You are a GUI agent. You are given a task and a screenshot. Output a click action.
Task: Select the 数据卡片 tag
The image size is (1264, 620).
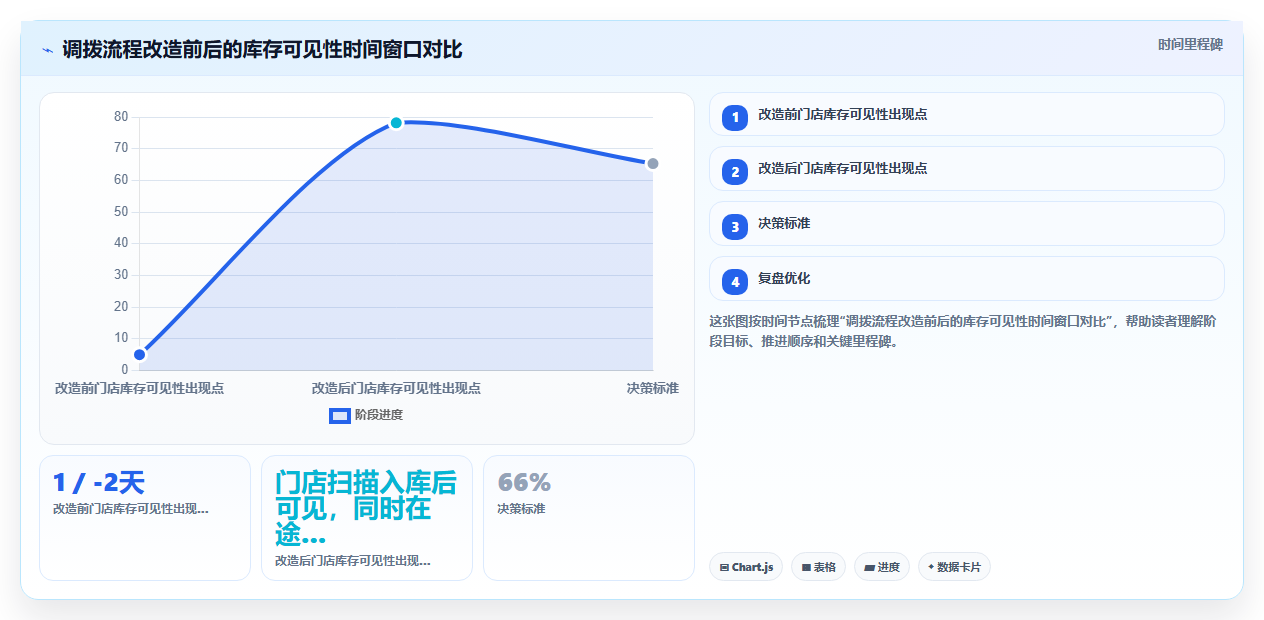pyautogui.click(x=954, y=567)
